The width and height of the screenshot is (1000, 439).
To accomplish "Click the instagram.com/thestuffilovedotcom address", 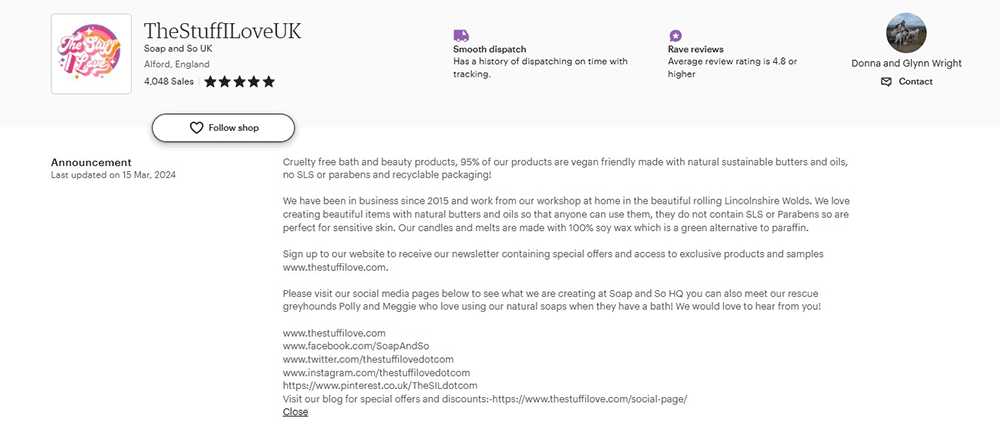I will 376,372.
